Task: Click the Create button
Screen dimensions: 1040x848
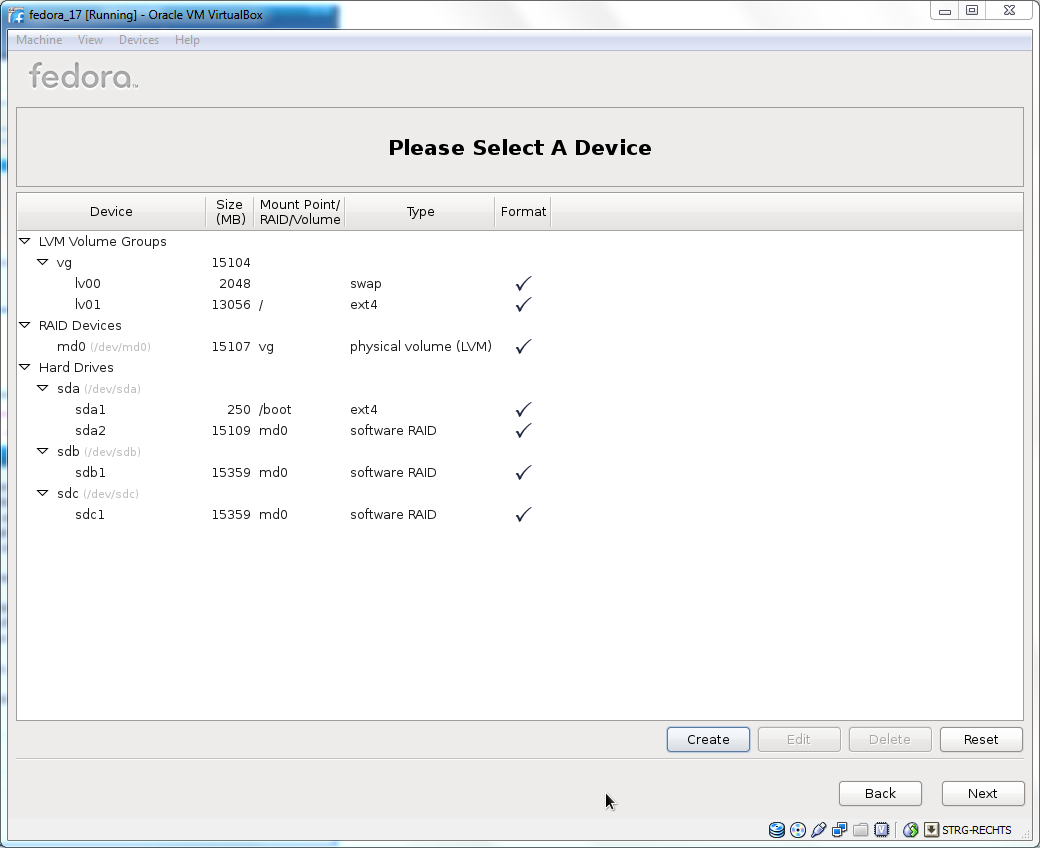Action: pyautogui.click(x=708, y=739)
